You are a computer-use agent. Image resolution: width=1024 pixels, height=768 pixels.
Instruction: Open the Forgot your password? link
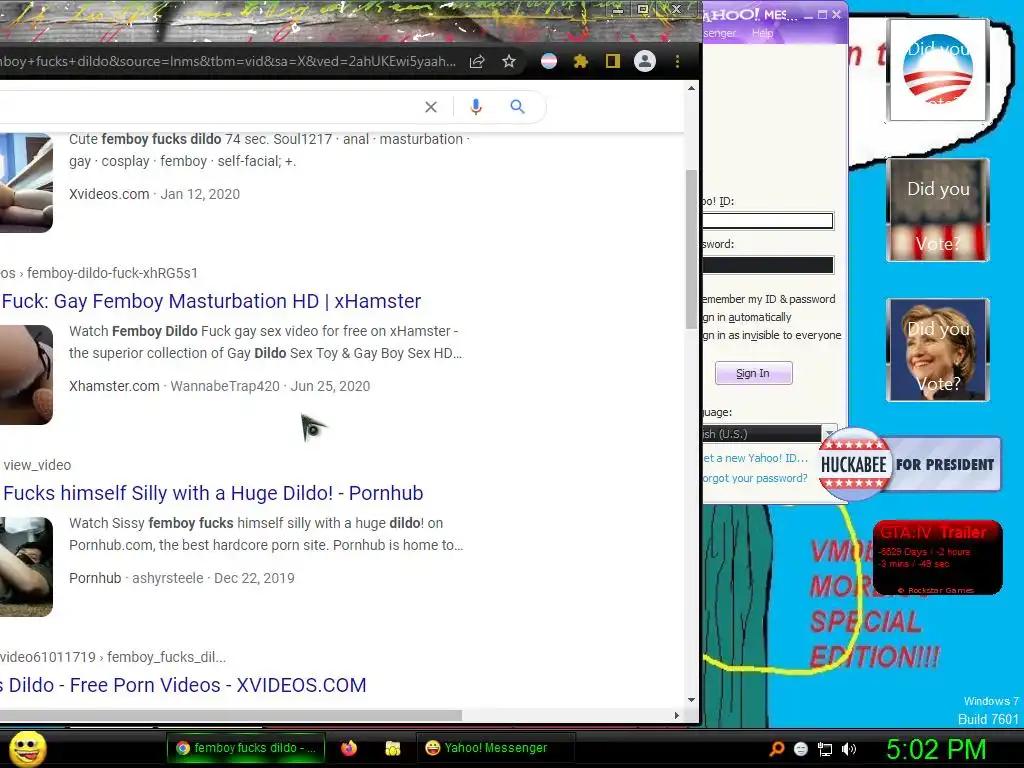point(755,478)
